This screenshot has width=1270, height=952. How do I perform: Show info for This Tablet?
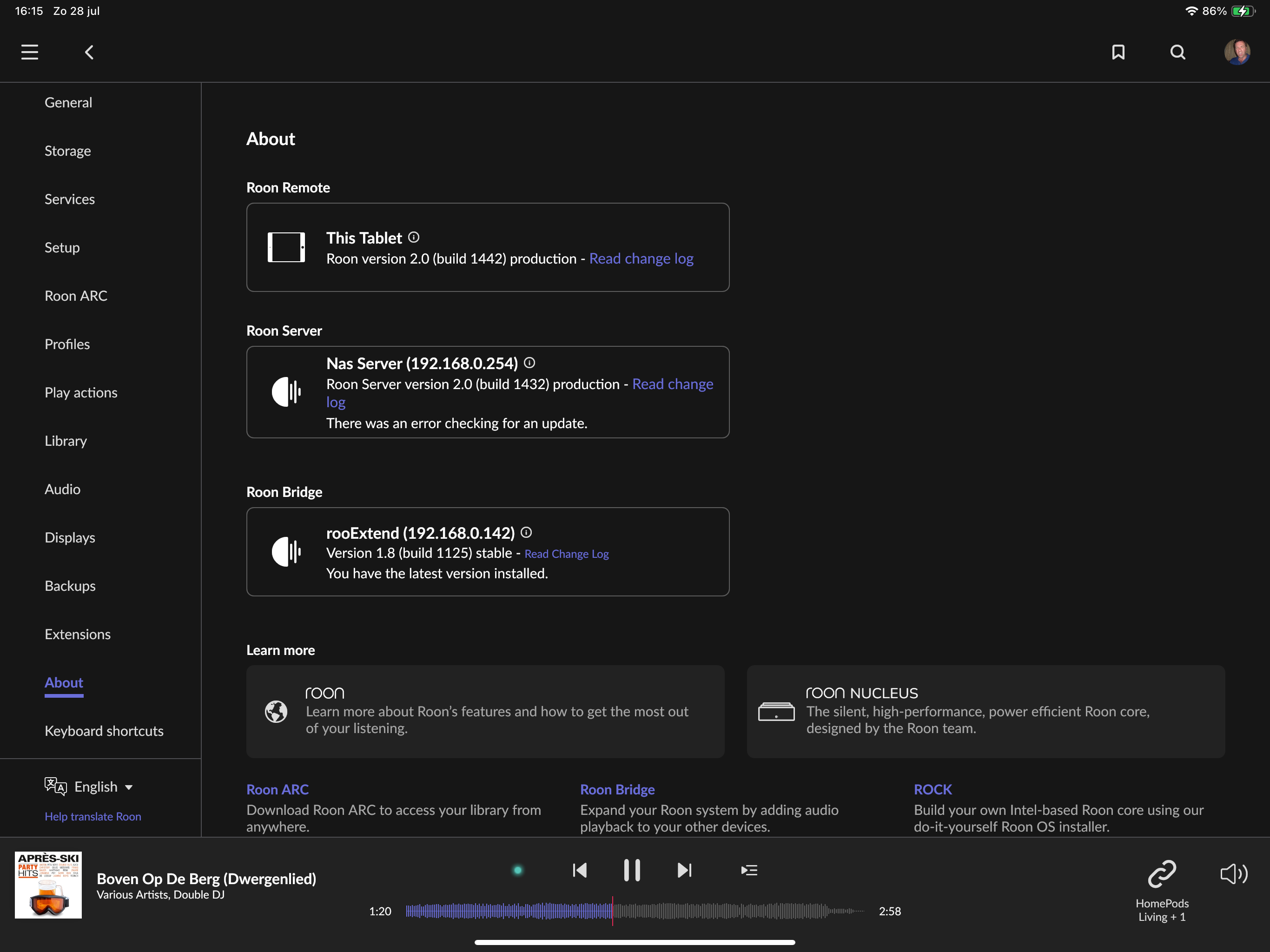point(414,237)
